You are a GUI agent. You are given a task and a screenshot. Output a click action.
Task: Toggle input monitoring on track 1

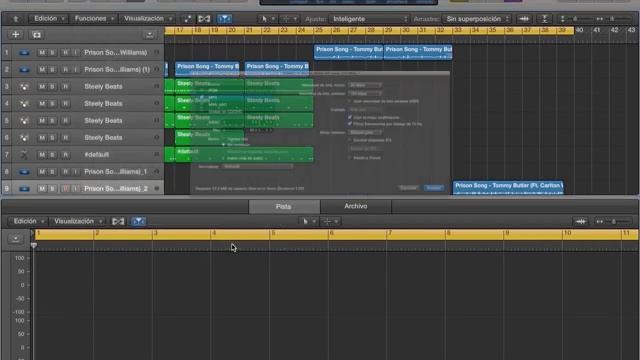76,53
